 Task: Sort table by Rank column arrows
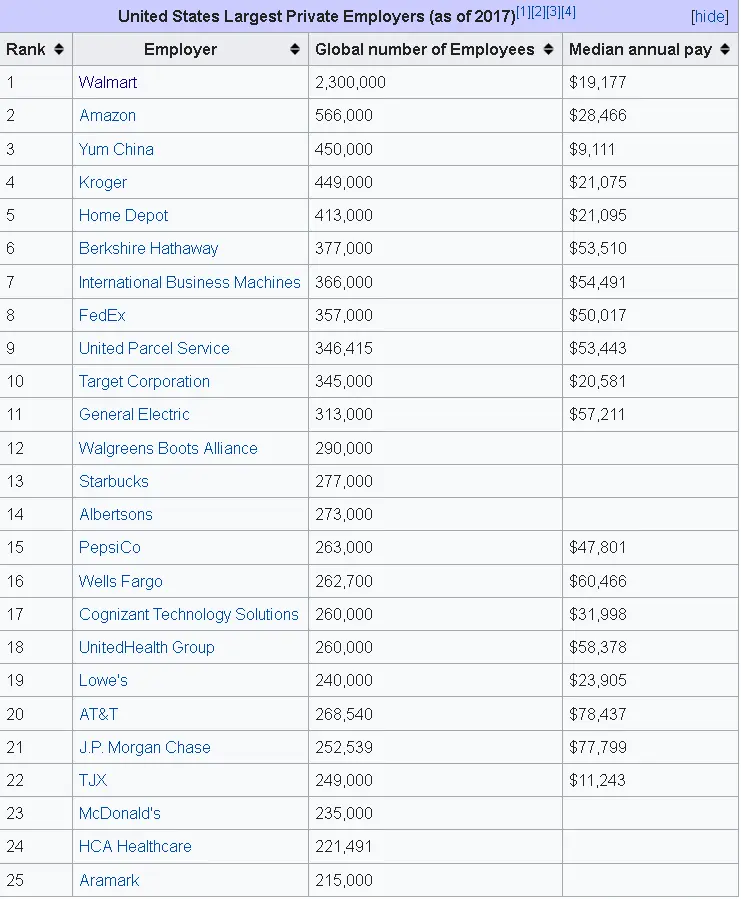pos(59,50)
